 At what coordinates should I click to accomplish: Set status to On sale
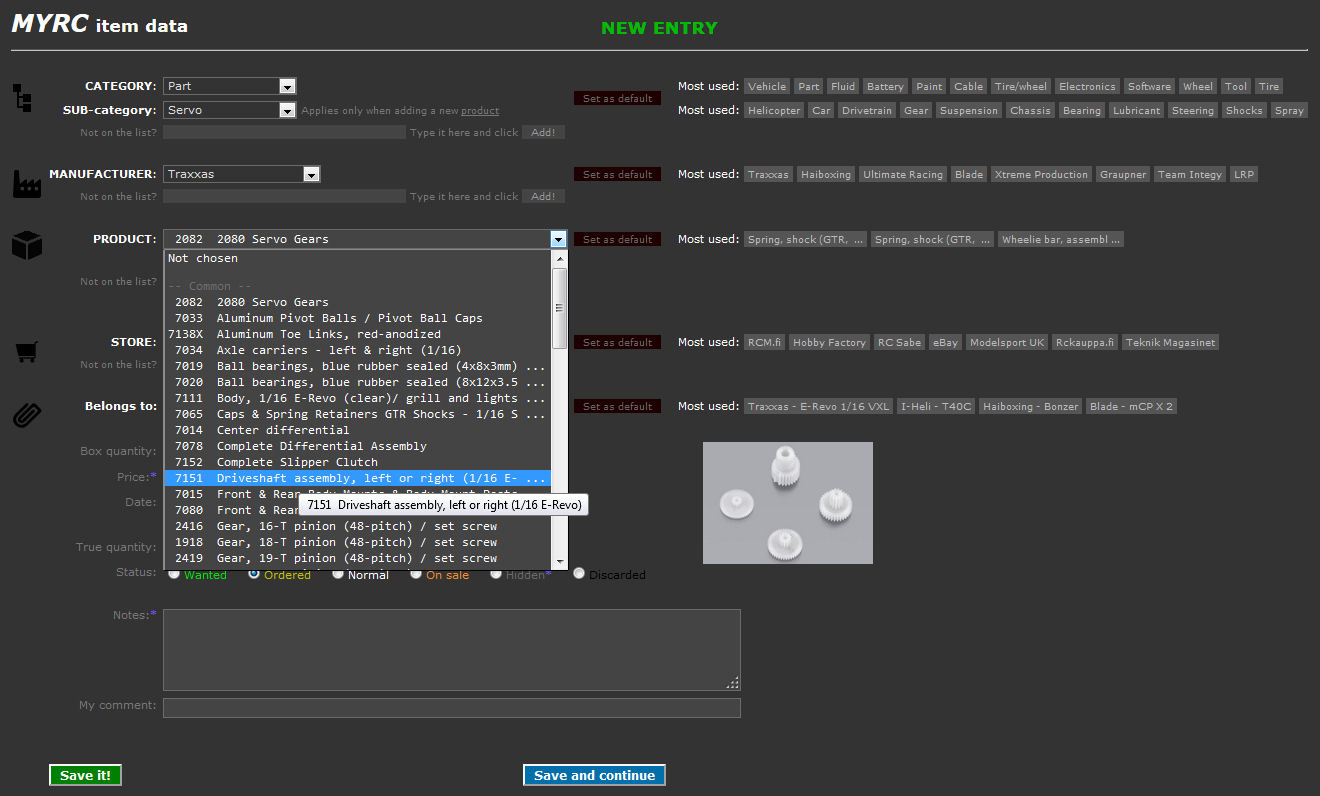pos(416,574)
